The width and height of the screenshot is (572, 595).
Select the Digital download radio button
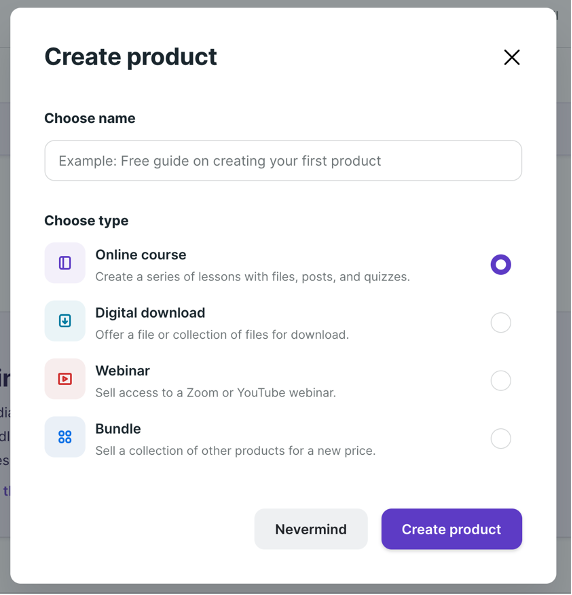click(501, 323)
